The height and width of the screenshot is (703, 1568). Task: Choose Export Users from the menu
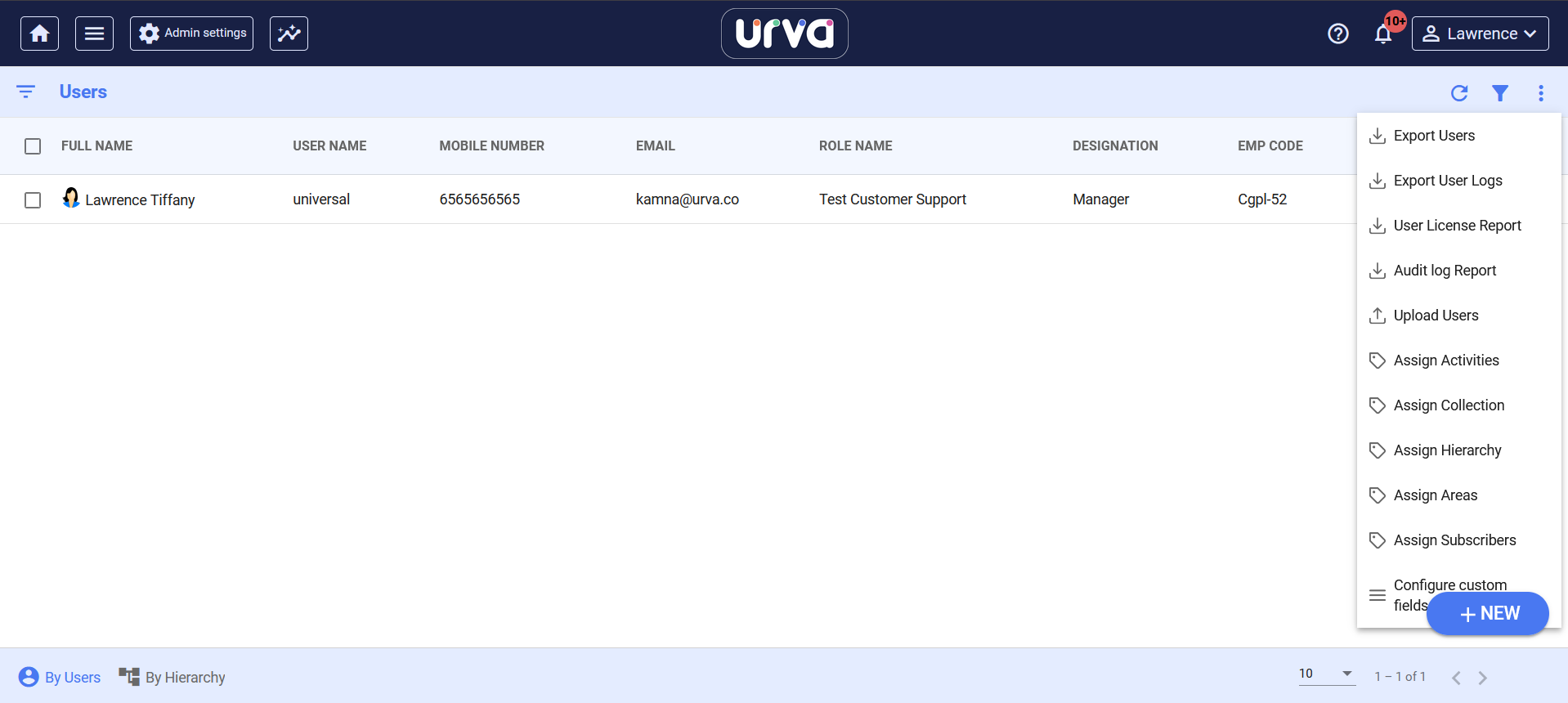tap(1433, 136)
